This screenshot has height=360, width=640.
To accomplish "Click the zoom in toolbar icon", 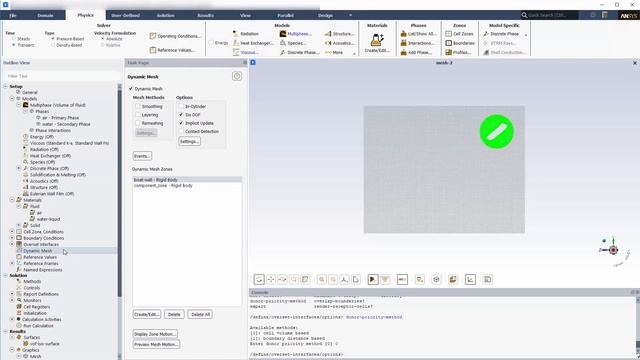I will (322, 279).
